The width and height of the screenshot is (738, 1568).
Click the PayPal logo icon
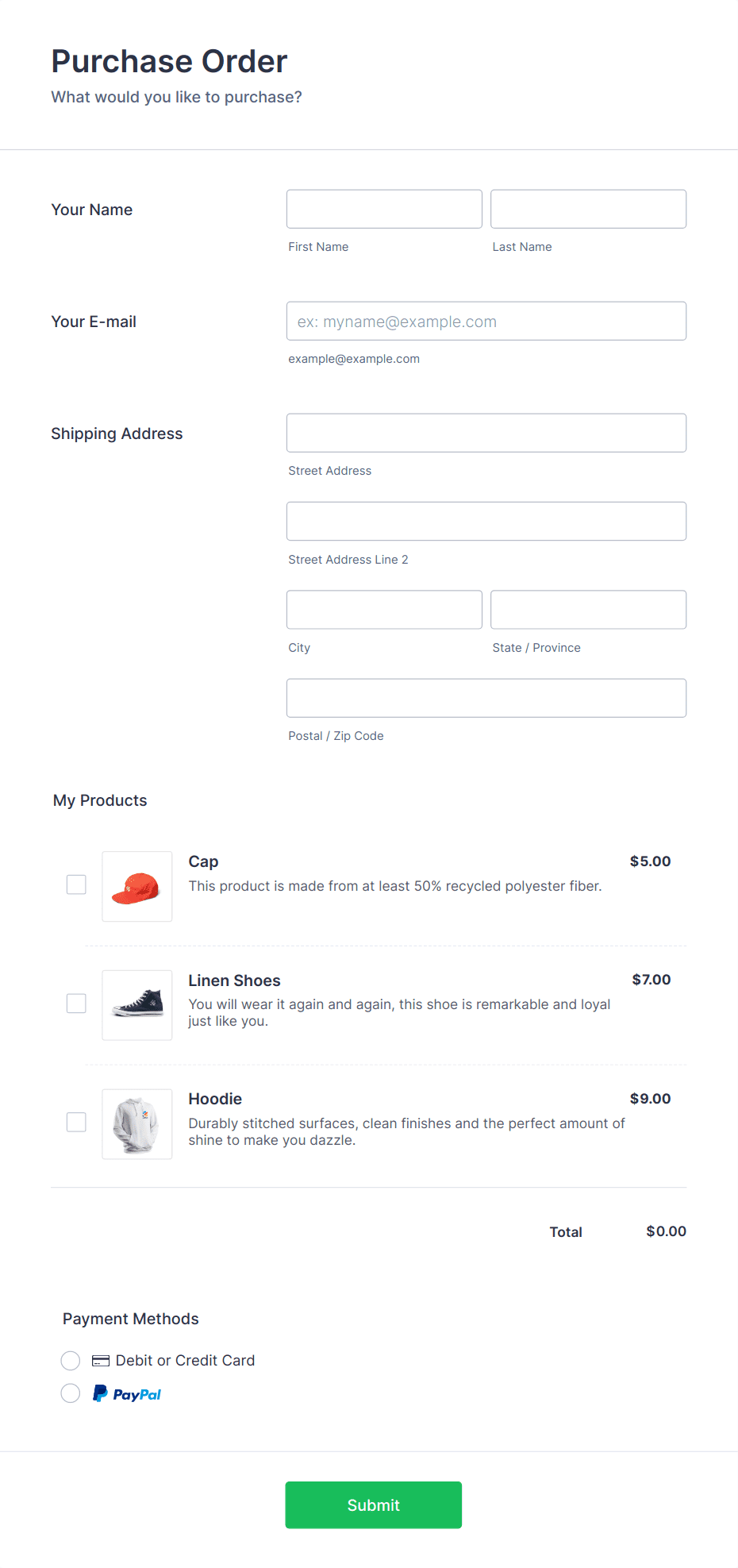point(100,1393)
